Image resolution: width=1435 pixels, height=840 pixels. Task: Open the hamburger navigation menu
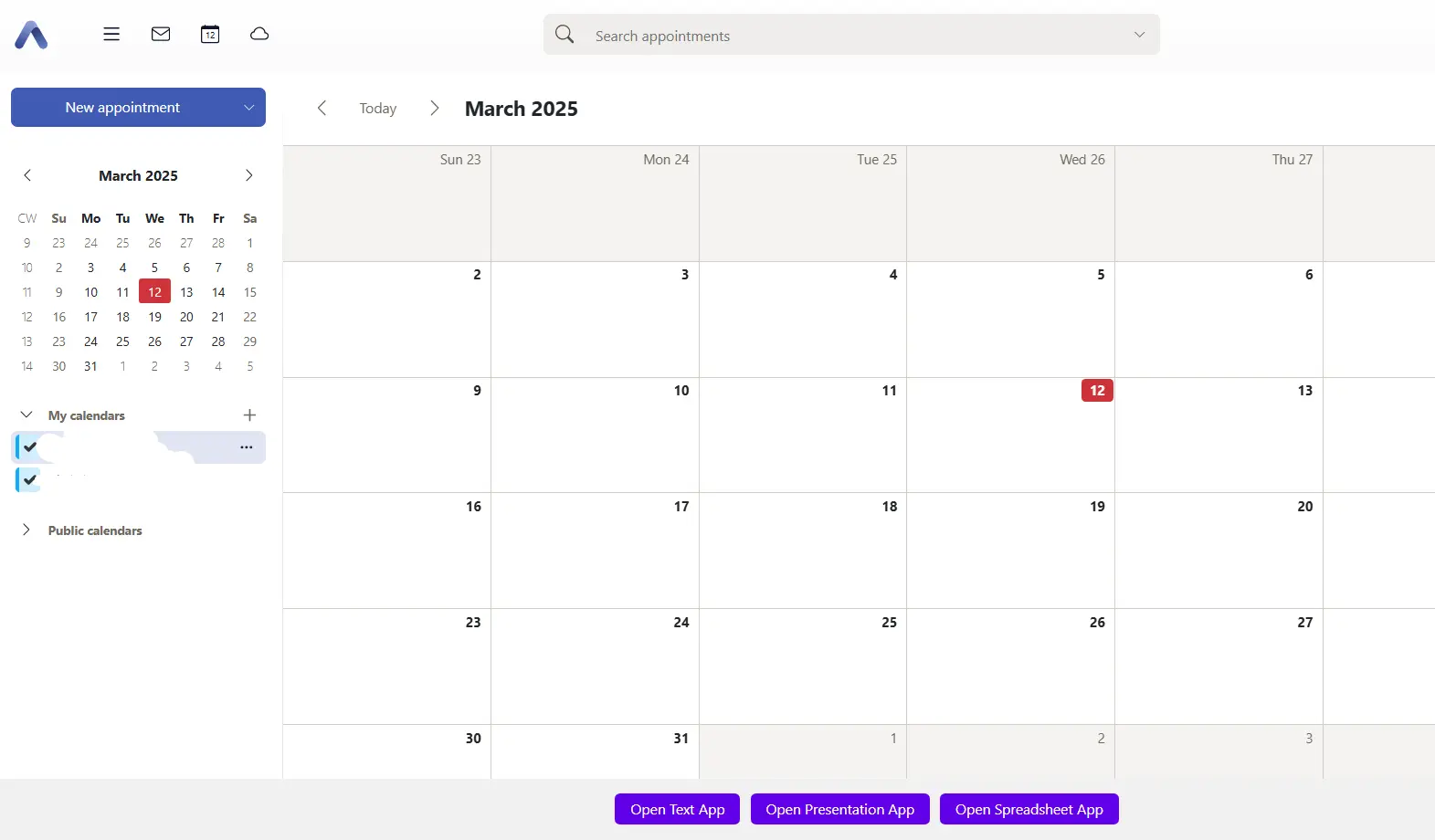tap(111, 34)
